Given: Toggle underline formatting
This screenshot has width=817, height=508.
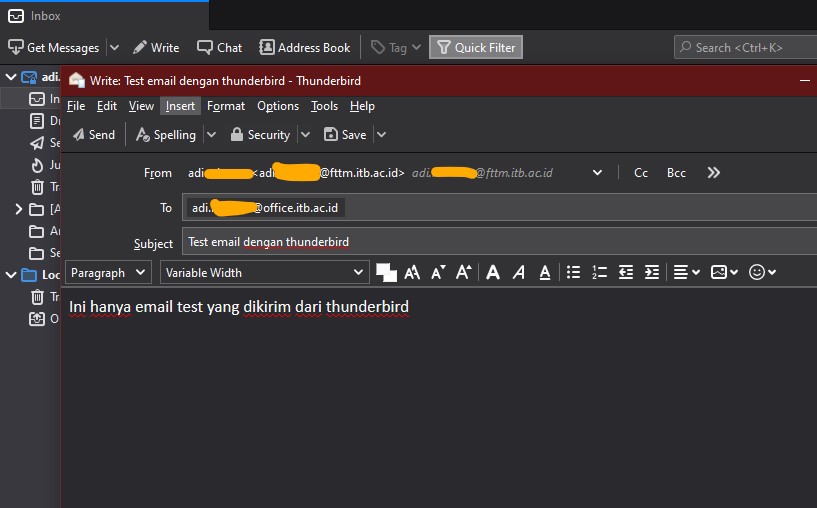Looking at the screenshot, I should click(544, 272).
